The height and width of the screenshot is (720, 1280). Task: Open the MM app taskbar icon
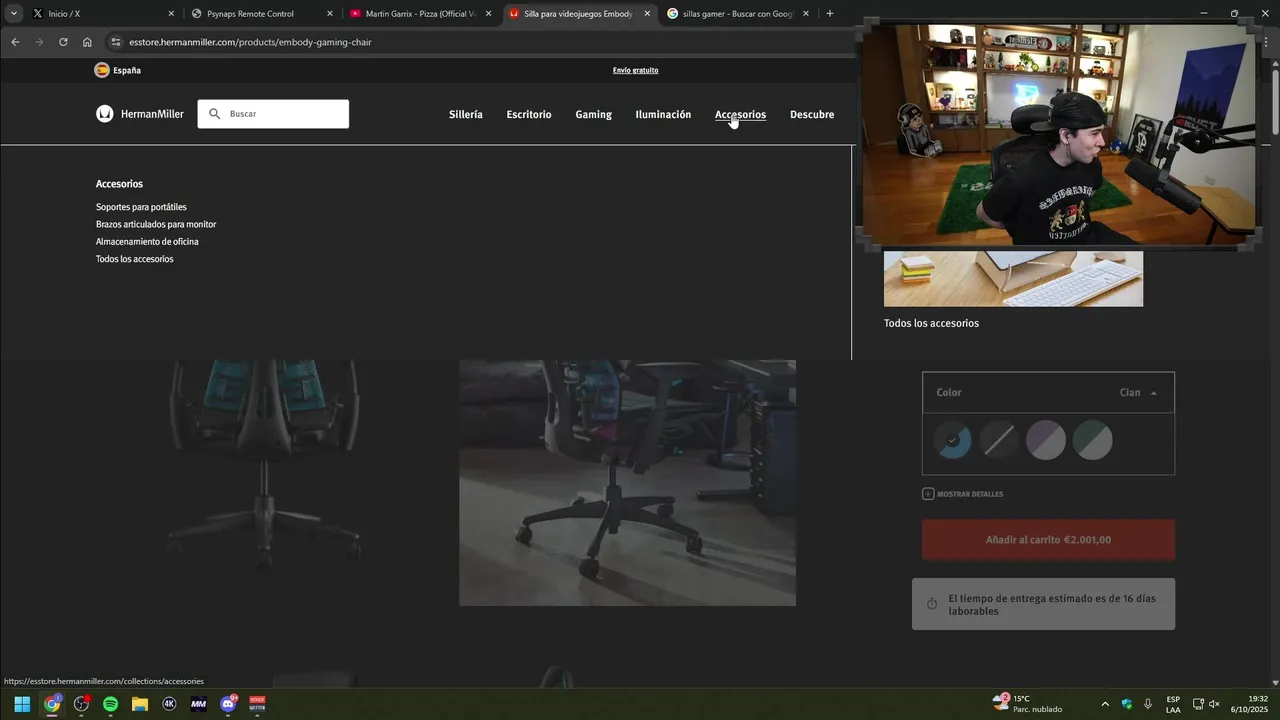(198, 704)
